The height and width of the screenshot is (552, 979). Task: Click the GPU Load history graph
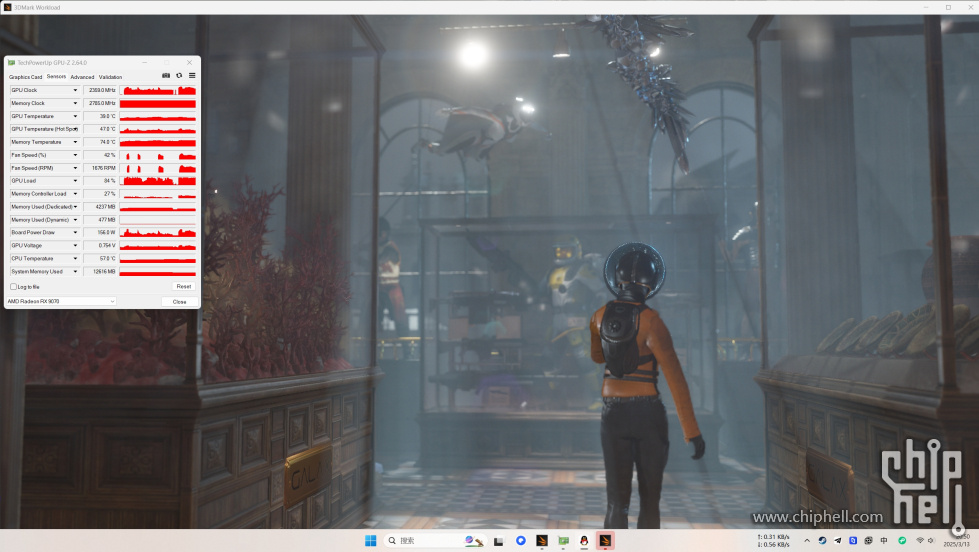pyautogui.click(x=158, y=181)
